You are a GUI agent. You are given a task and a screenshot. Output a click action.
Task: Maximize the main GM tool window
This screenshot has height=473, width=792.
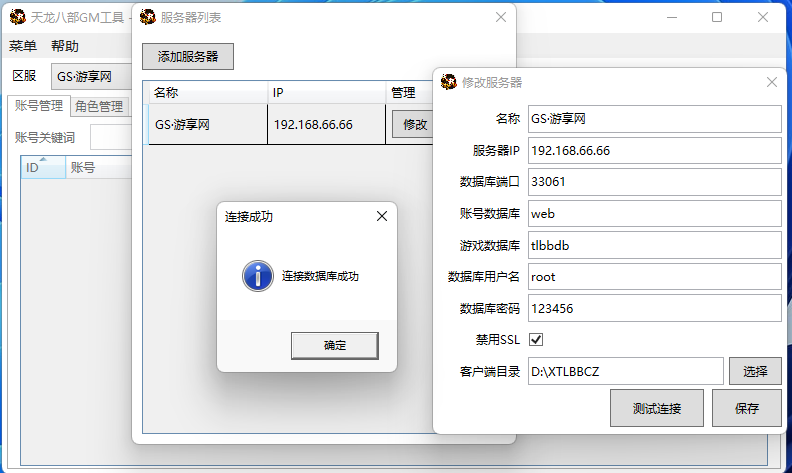coord(717,17)
